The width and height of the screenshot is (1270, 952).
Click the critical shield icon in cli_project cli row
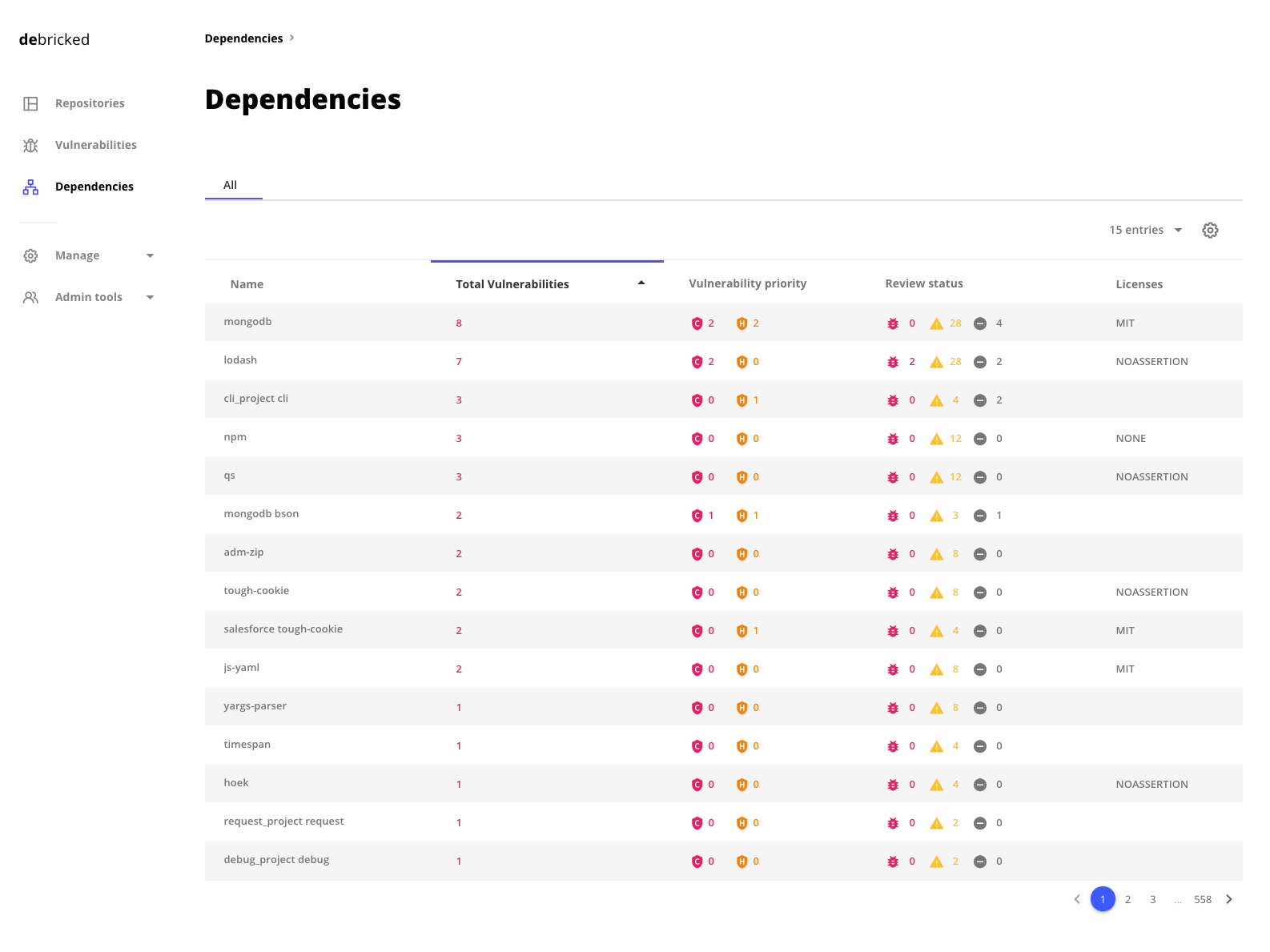click(697, 400)
